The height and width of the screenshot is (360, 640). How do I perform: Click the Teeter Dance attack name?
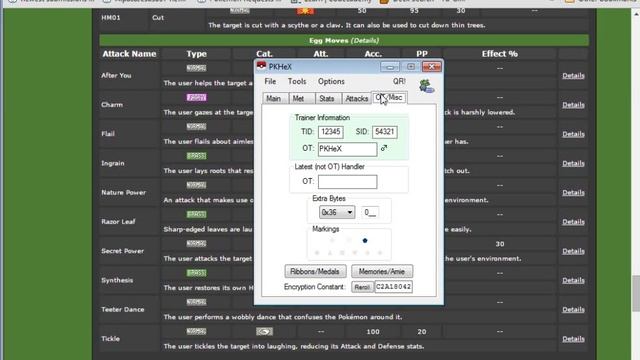click(x=123, y=309)
